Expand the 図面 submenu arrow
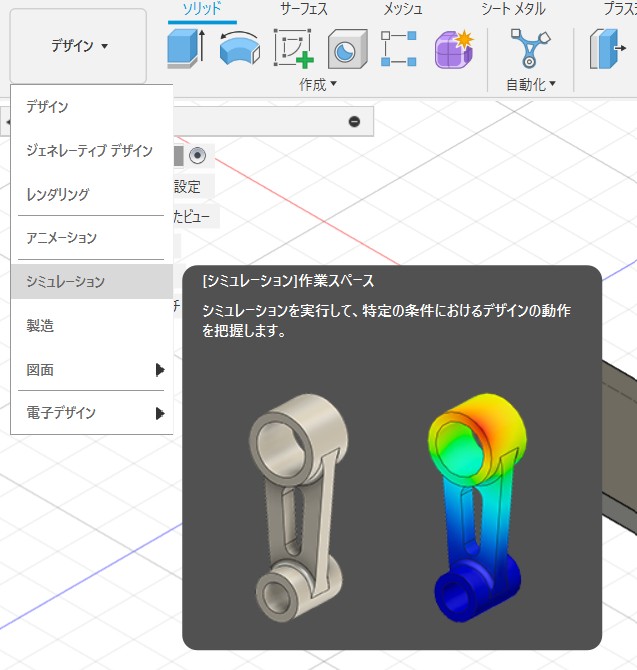This screenshot has width=637, height=670. pyautogui.click(x=160, y=370)
